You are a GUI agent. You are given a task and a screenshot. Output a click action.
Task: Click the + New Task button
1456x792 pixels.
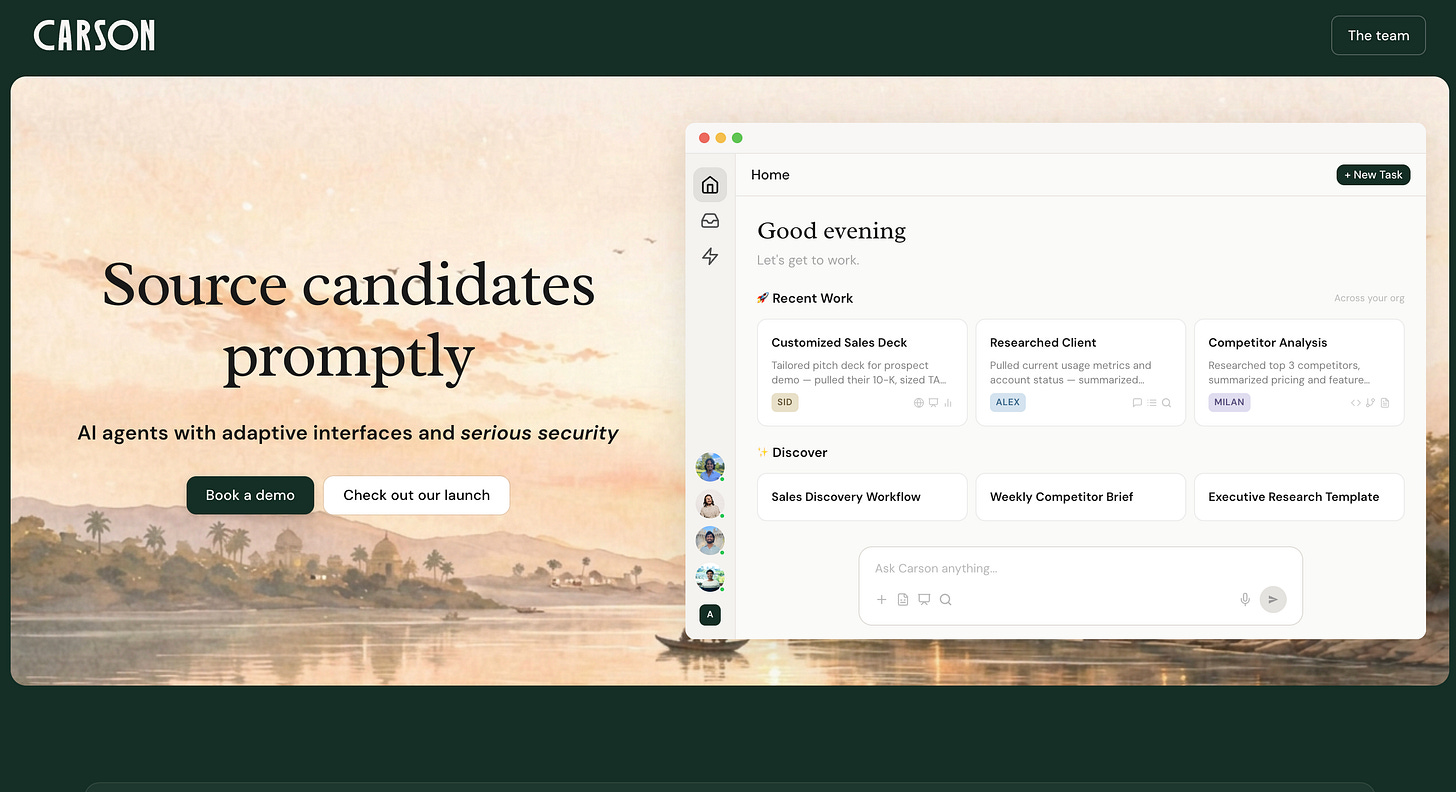tap(1373, 175)
